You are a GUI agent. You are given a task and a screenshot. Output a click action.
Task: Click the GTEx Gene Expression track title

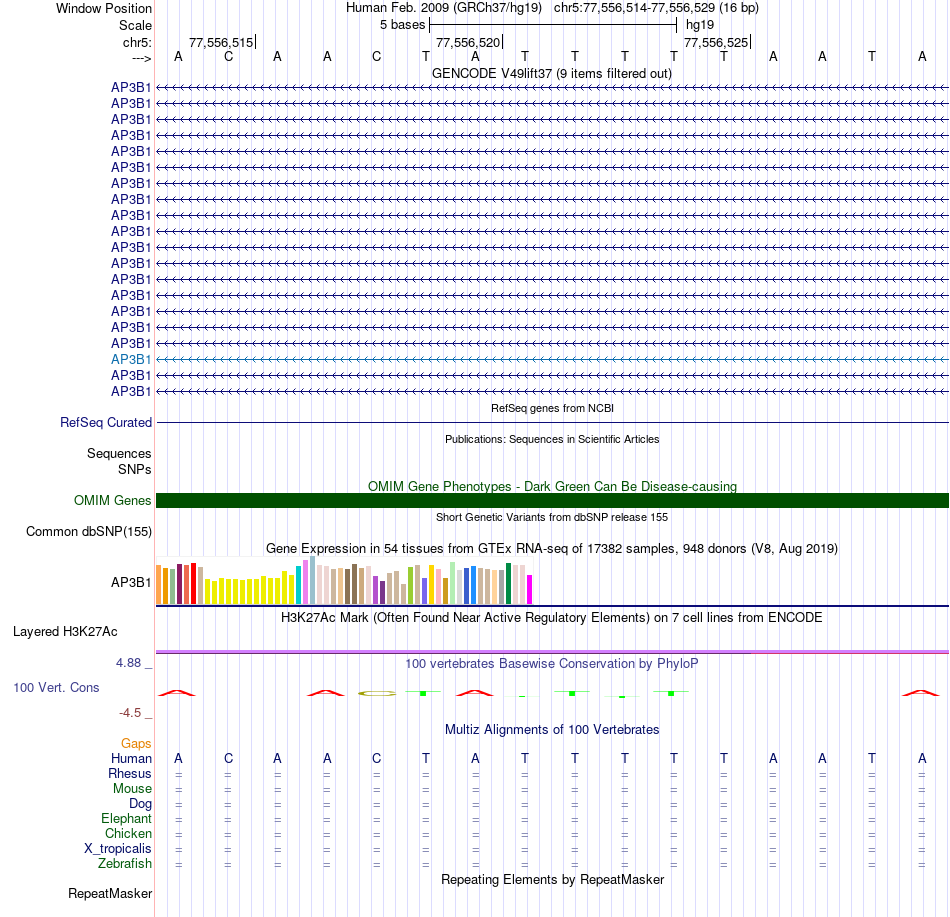click(x=552, y=549)
